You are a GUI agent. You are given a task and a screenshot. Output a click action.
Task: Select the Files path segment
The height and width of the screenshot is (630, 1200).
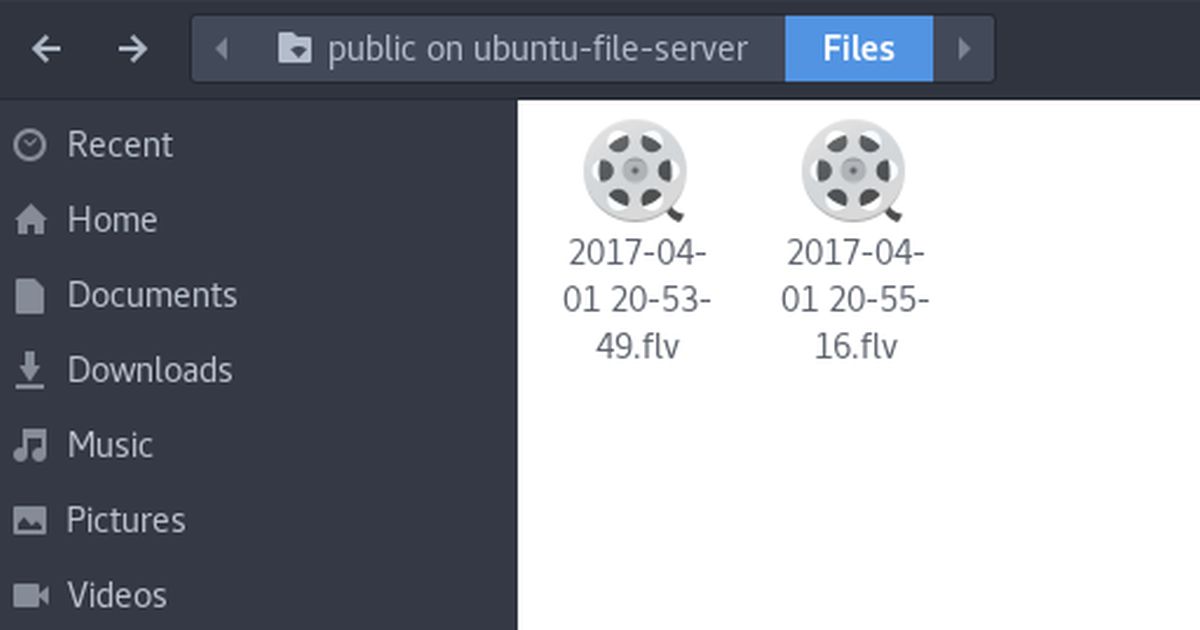(859, 48)
